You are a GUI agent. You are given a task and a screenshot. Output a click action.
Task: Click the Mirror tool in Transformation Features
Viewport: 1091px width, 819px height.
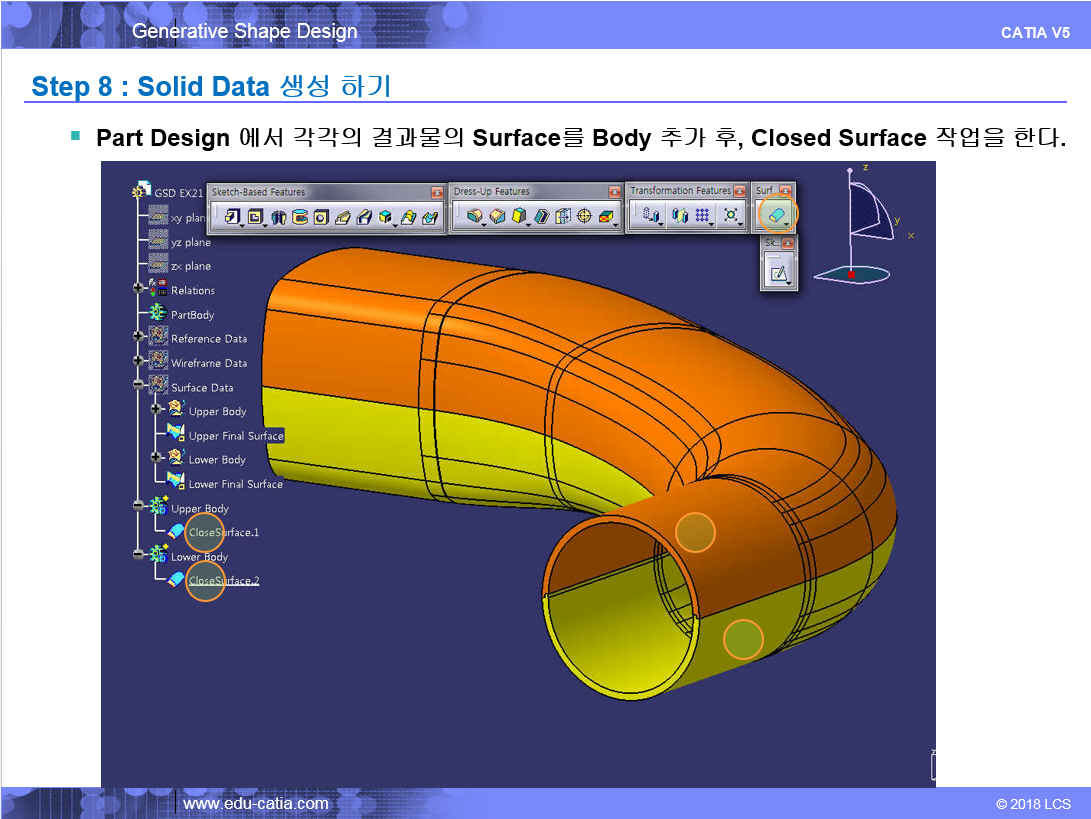[680, 216]
